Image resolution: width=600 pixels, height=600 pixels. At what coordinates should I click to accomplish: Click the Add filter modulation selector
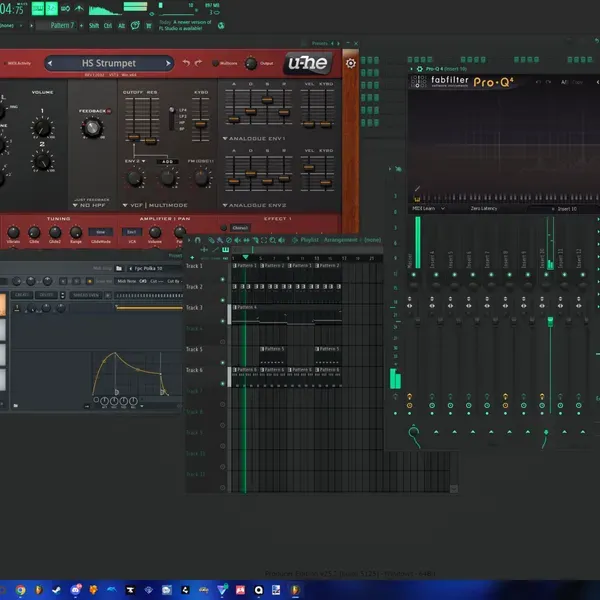point(167,161)
